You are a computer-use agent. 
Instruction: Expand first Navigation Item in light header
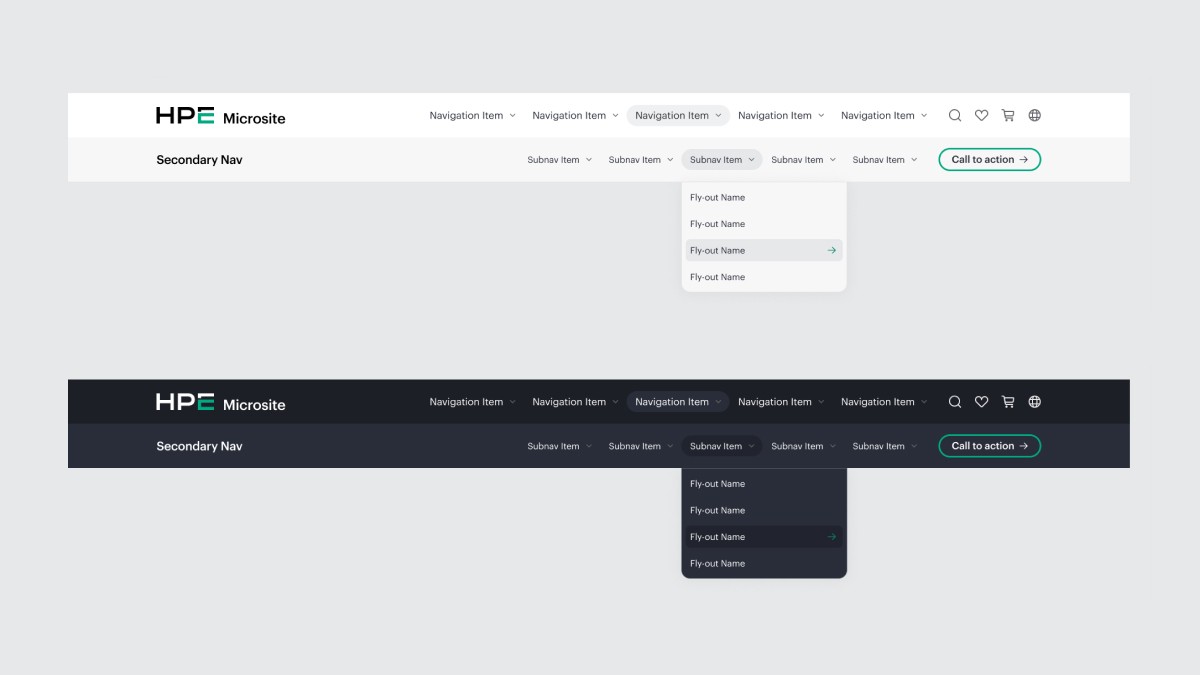click(473, 115)
